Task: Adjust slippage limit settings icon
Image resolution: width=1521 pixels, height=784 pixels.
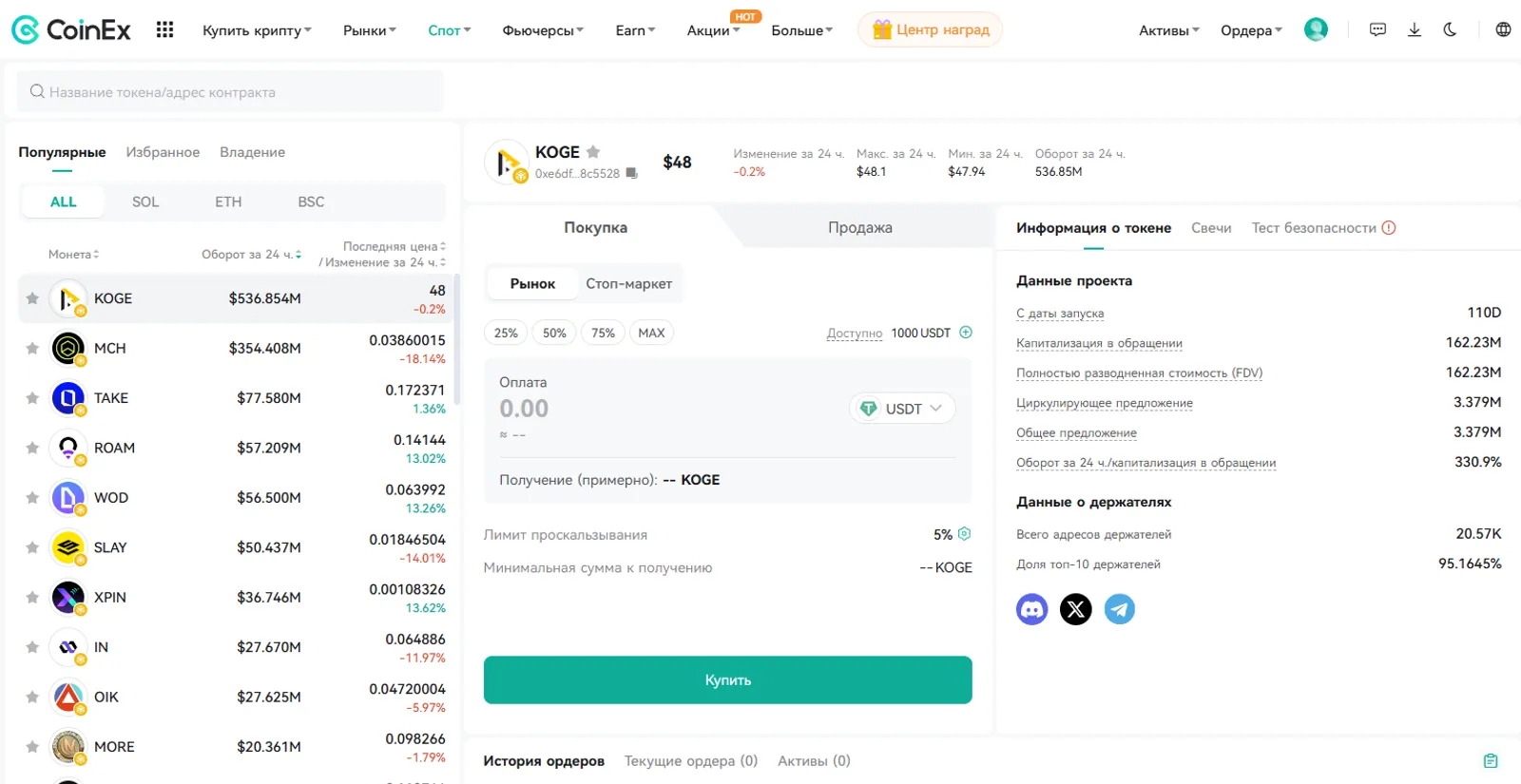Action: point(965,534)
